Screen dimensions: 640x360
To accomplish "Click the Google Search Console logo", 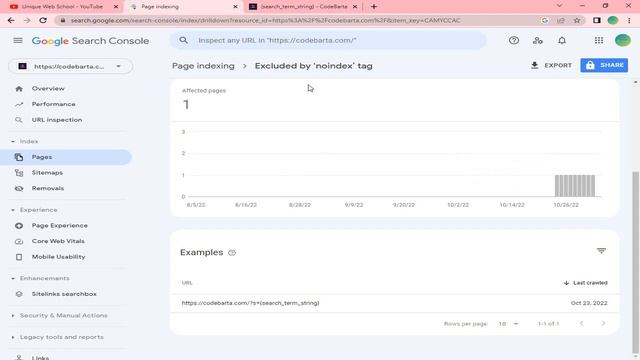I will [90, 41].
